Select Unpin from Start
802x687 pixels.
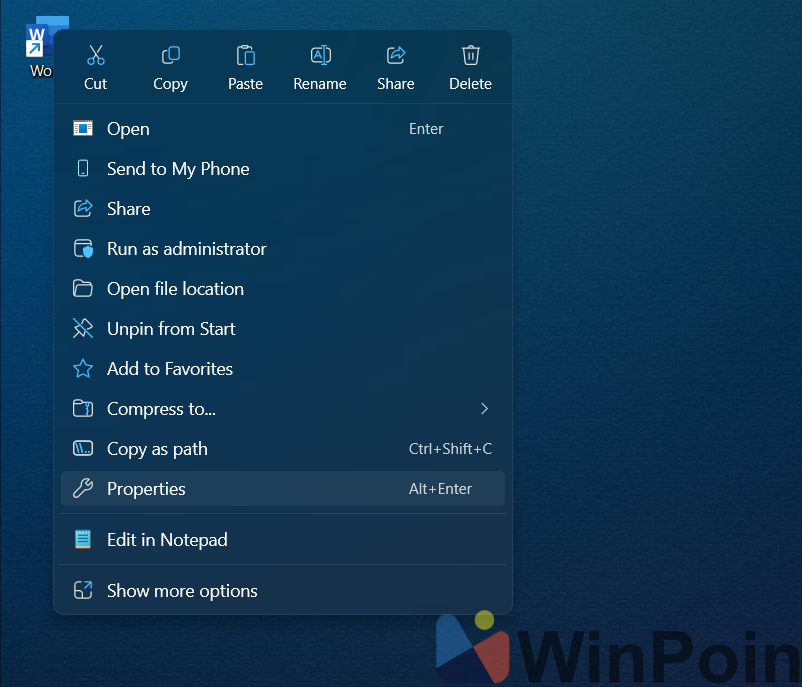(x=283, y=328)
